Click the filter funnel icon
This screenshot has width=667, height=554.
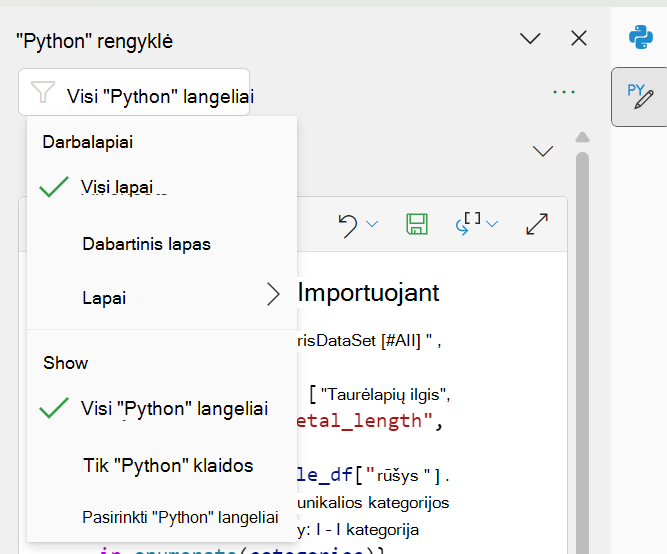tap(43, 92)
